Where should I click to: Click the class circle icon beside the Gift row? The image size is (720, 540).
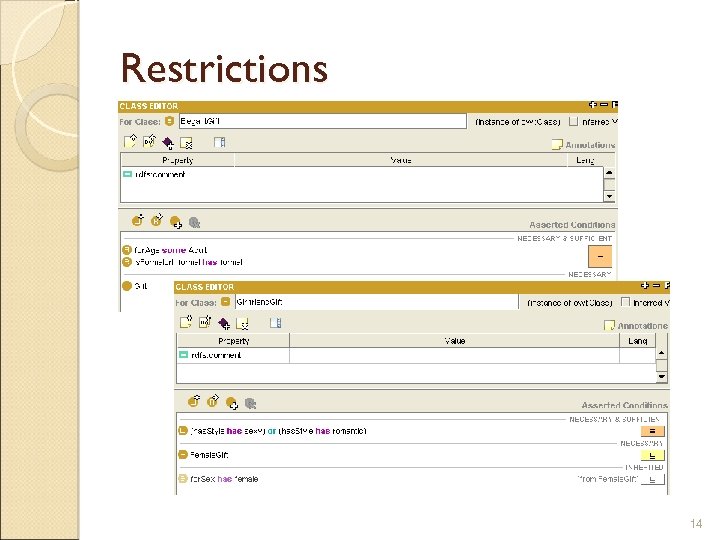click(x=127, y=286)
